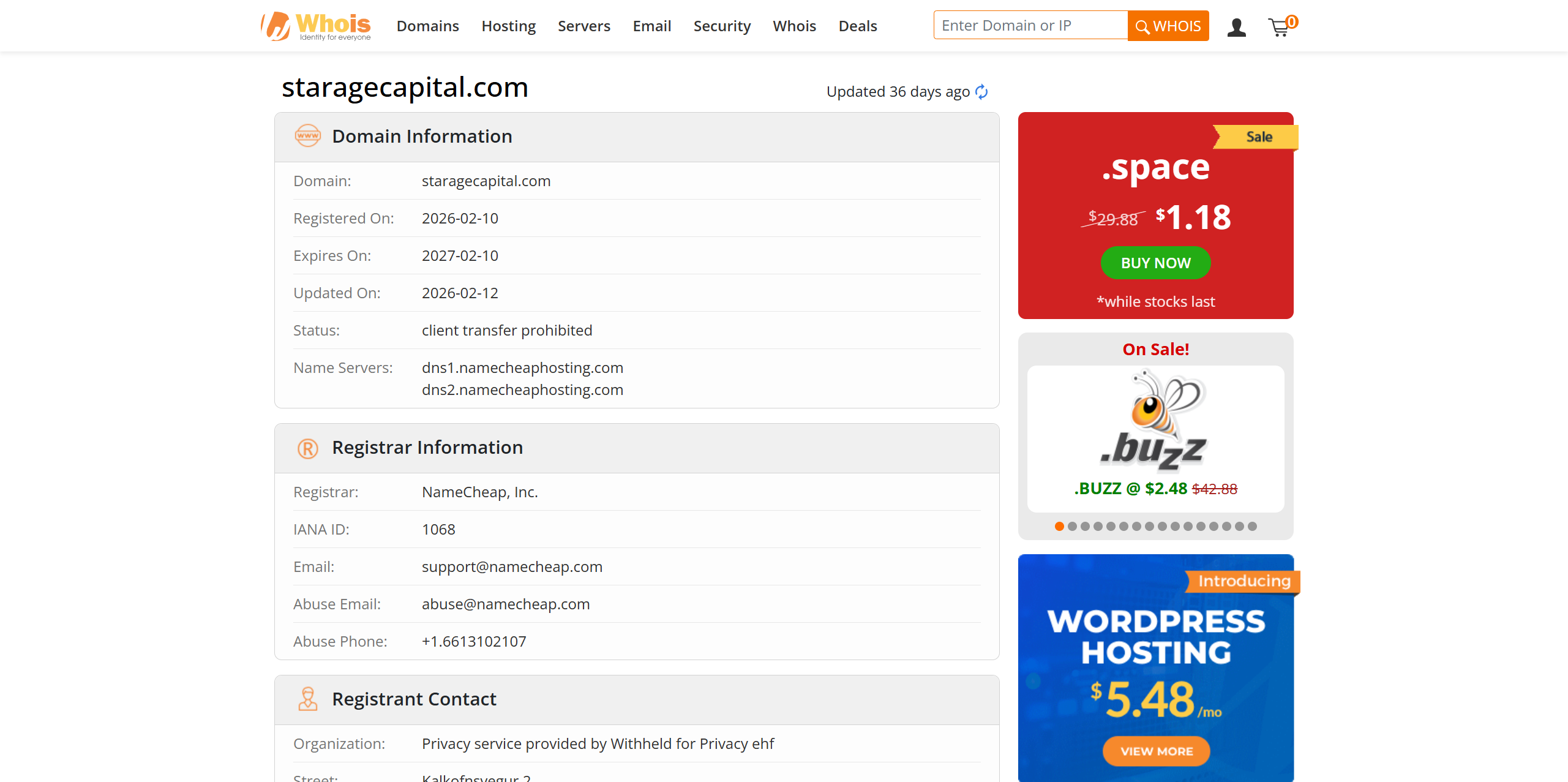Click the On Sale! heading
Screen dimensions: 1568x782
click(1155, 350)
